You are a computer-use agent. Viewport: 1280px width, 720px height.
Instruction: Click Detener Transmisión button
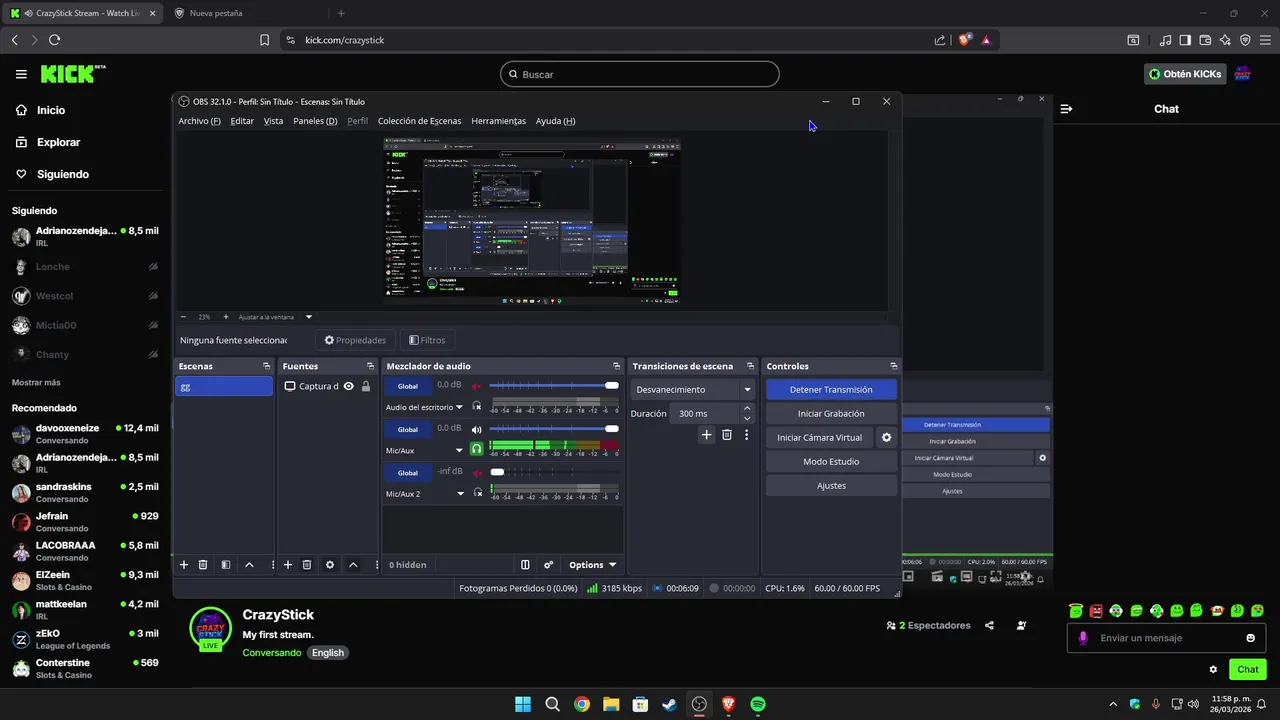[x=831, y=390]
